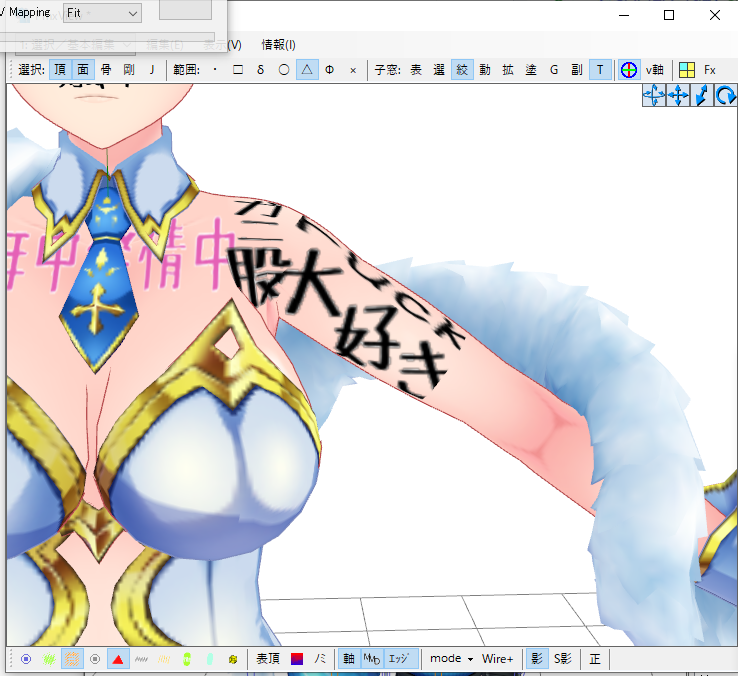Open the 表 display sub-window

click(416, 70)
